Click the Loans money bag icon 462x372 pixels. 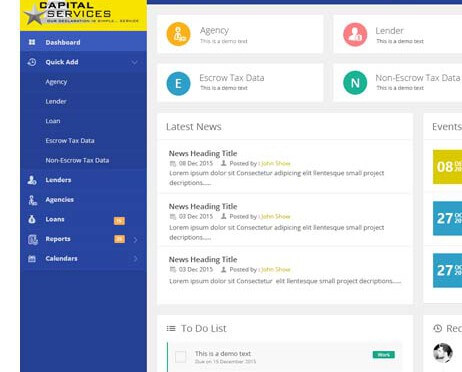click(32, 219)
